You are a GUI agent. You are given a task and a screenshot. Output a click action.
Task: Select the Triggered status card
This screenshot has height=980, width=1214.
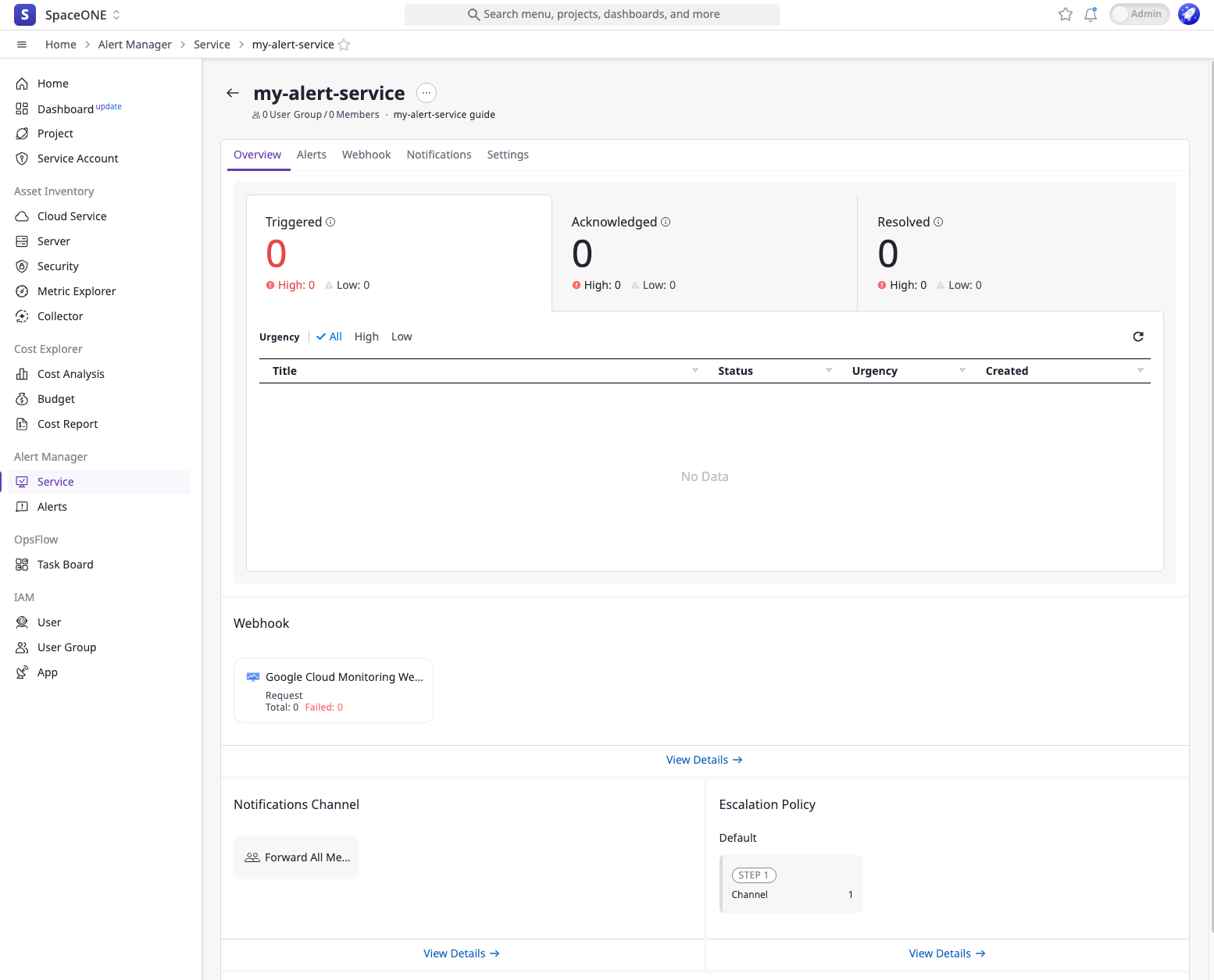click(399, 253)
